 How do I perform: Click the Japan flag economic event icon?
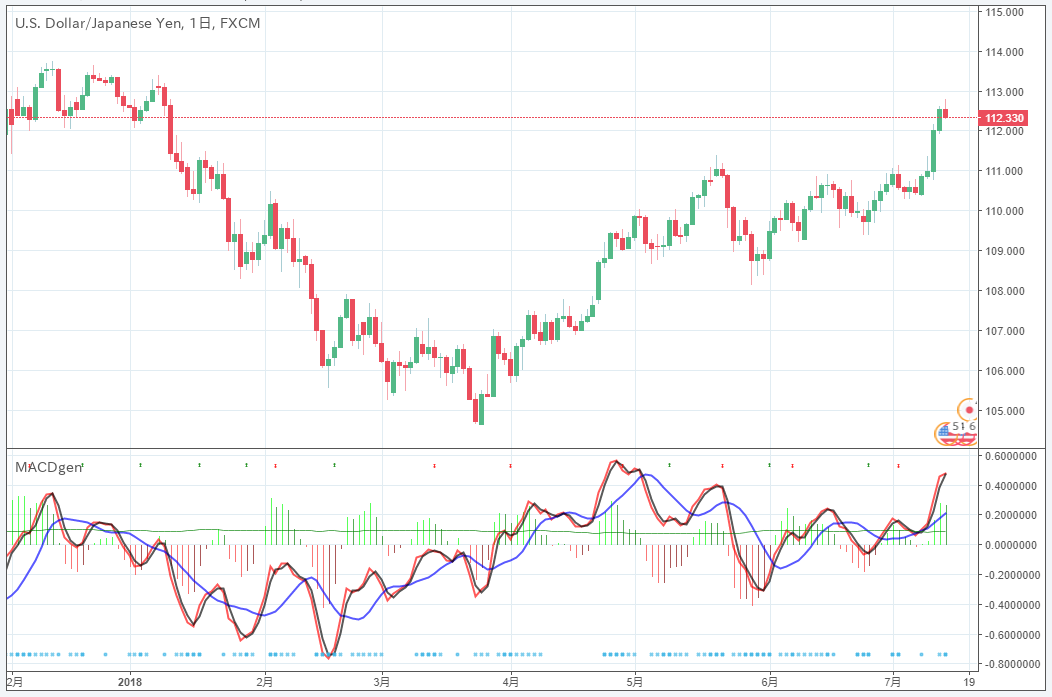point(968,409)
